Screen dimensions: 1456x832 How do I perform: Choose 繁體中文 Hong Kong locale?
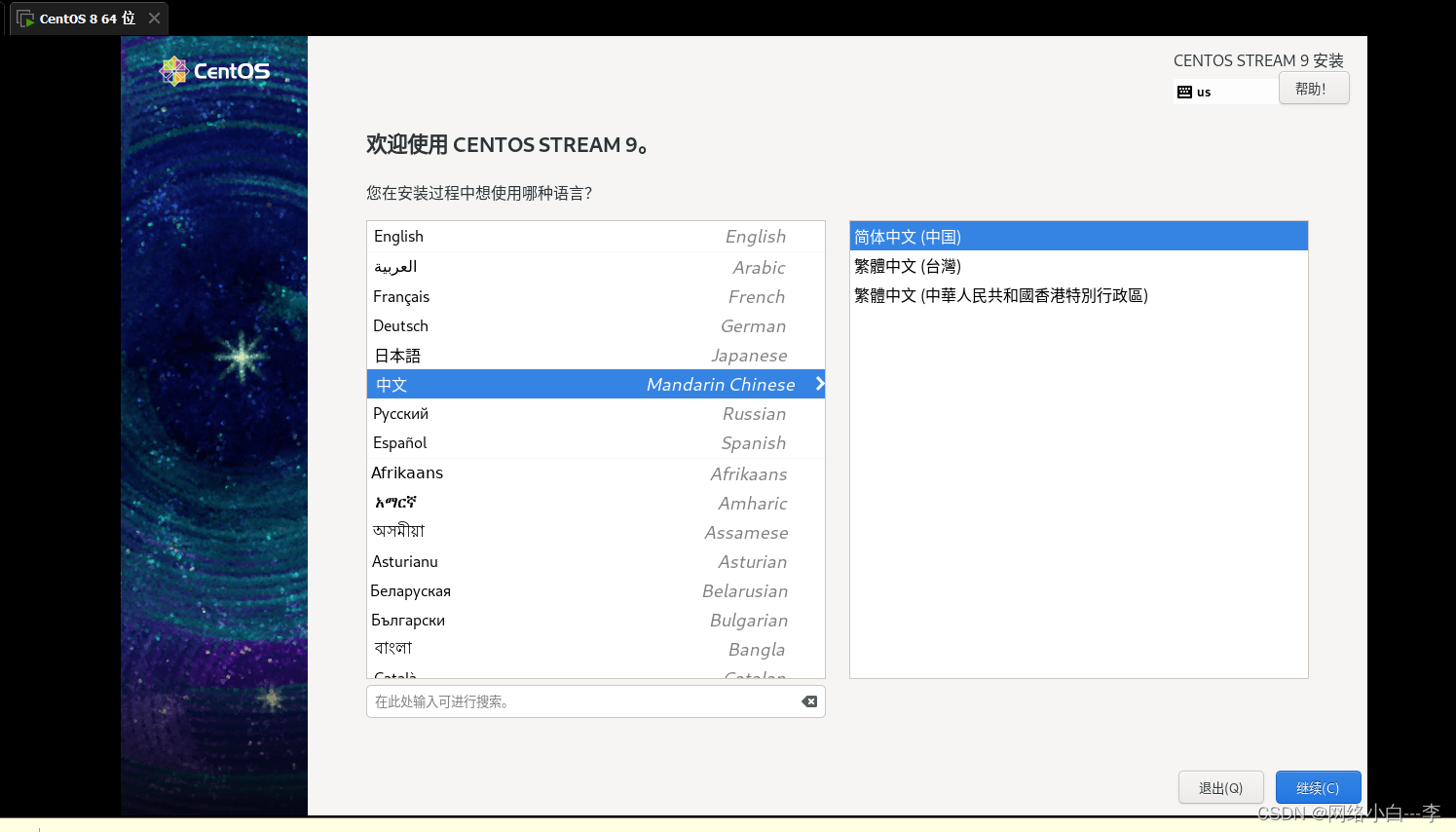coord(1079,295)
